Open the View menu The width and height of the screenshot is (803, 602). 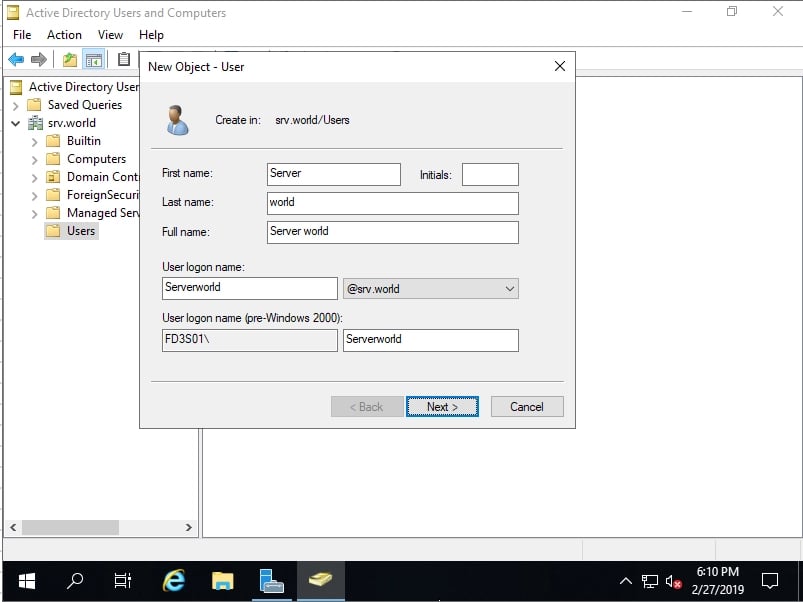click(x=110, y=35)
